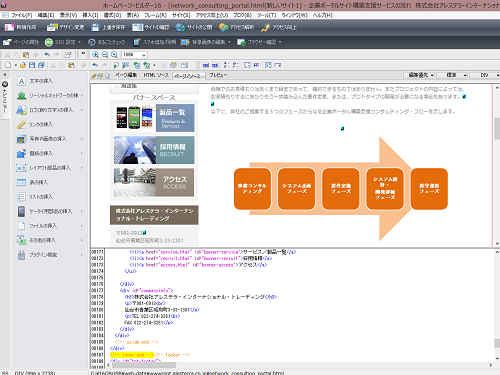The image size is (500, 375).
Task: Click the undo arrow in upper toolbar
Action: click(x=47, y=55)
